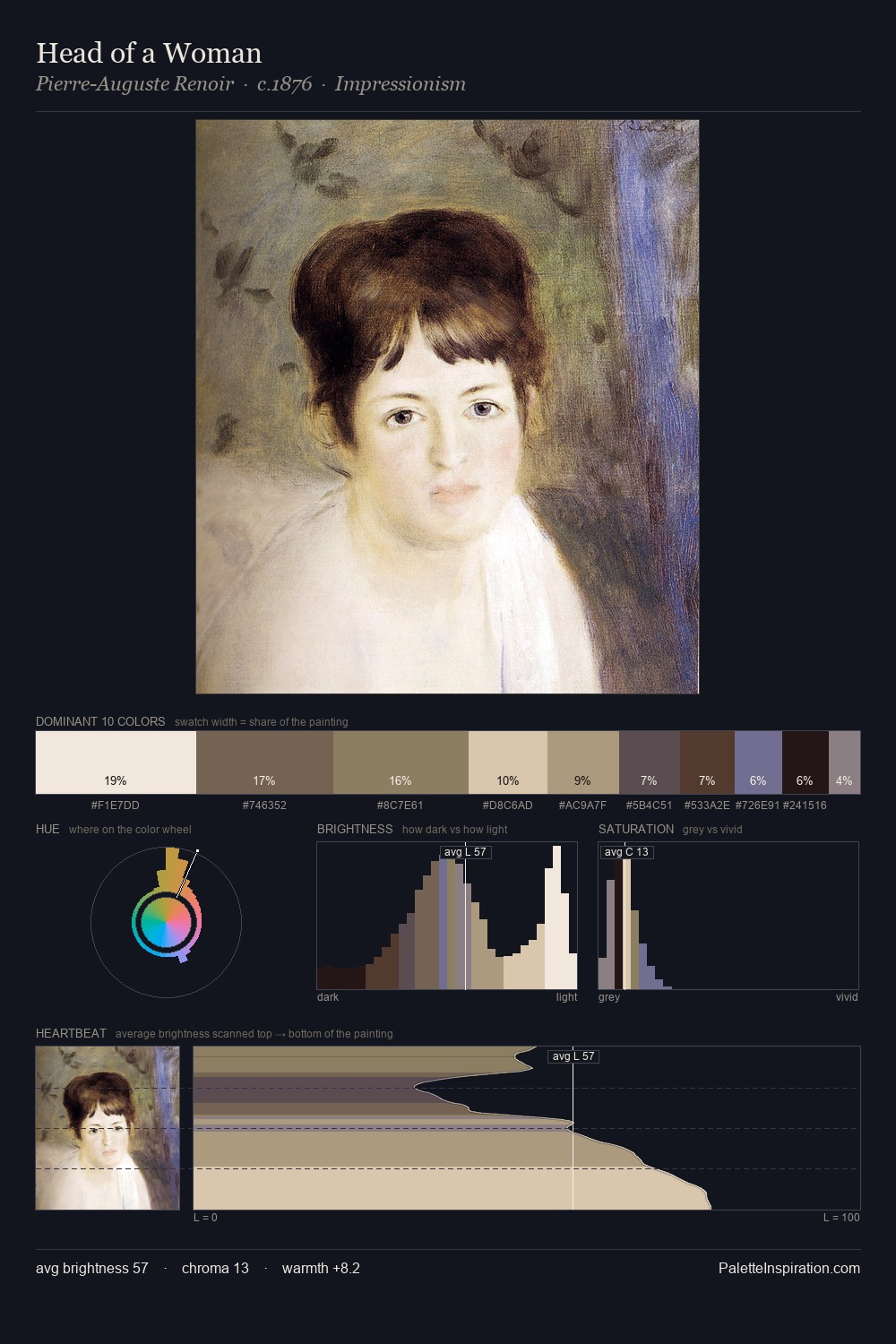
Task: Click the 'Impressionism' style label
Action: click(x=401, y=84)
